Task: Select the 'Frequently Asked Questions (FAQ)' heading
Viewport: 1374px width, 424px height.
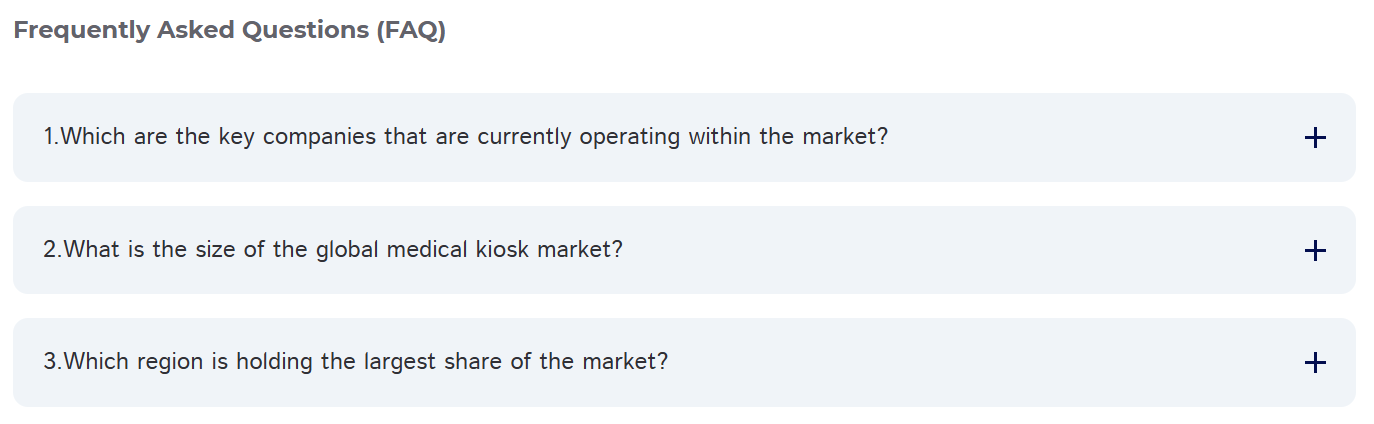Action: (230, 30)
